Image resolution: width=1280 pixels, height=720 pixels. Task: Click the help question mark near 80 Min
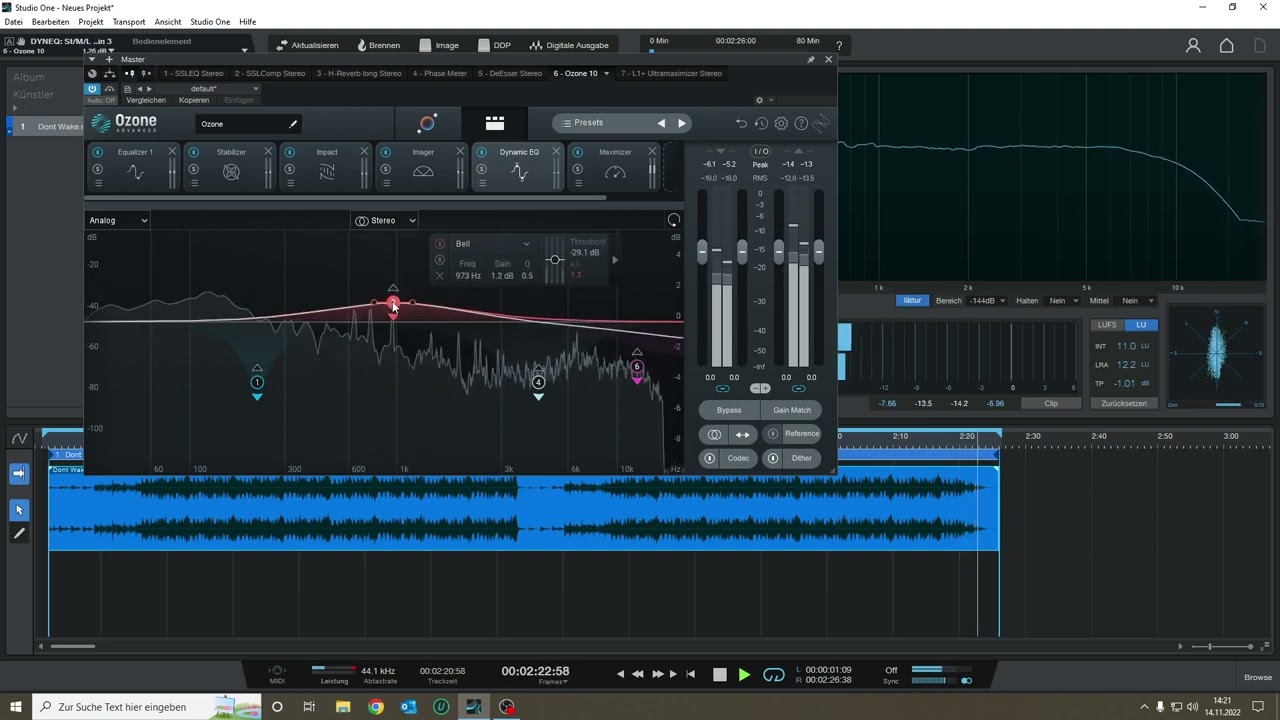(839, 45)
